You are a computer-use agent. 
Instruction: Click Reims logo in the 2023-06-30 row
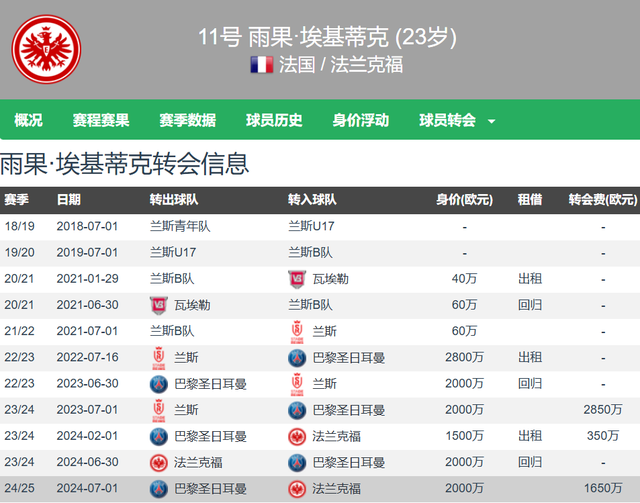click(x=297, y=384)
